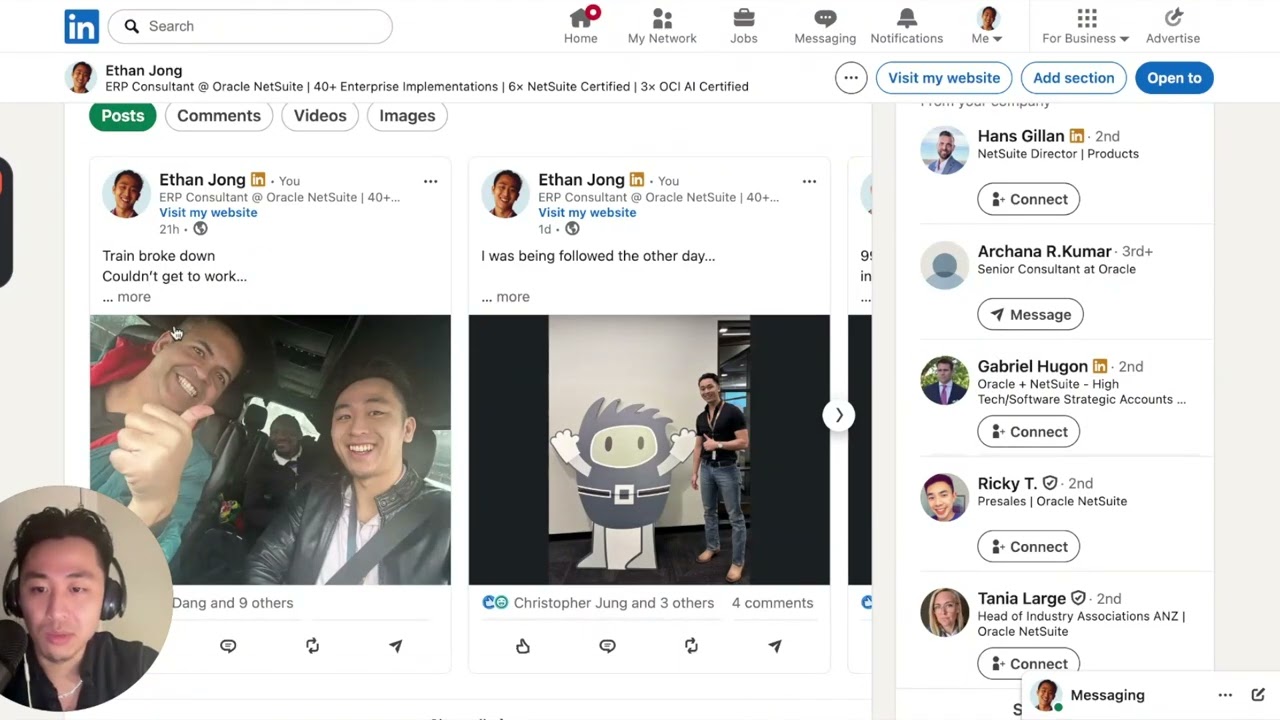Compose a new message from Messaging overlay
The width and height of the screenshot is (1280, 720).
[x=1258, y=695]
